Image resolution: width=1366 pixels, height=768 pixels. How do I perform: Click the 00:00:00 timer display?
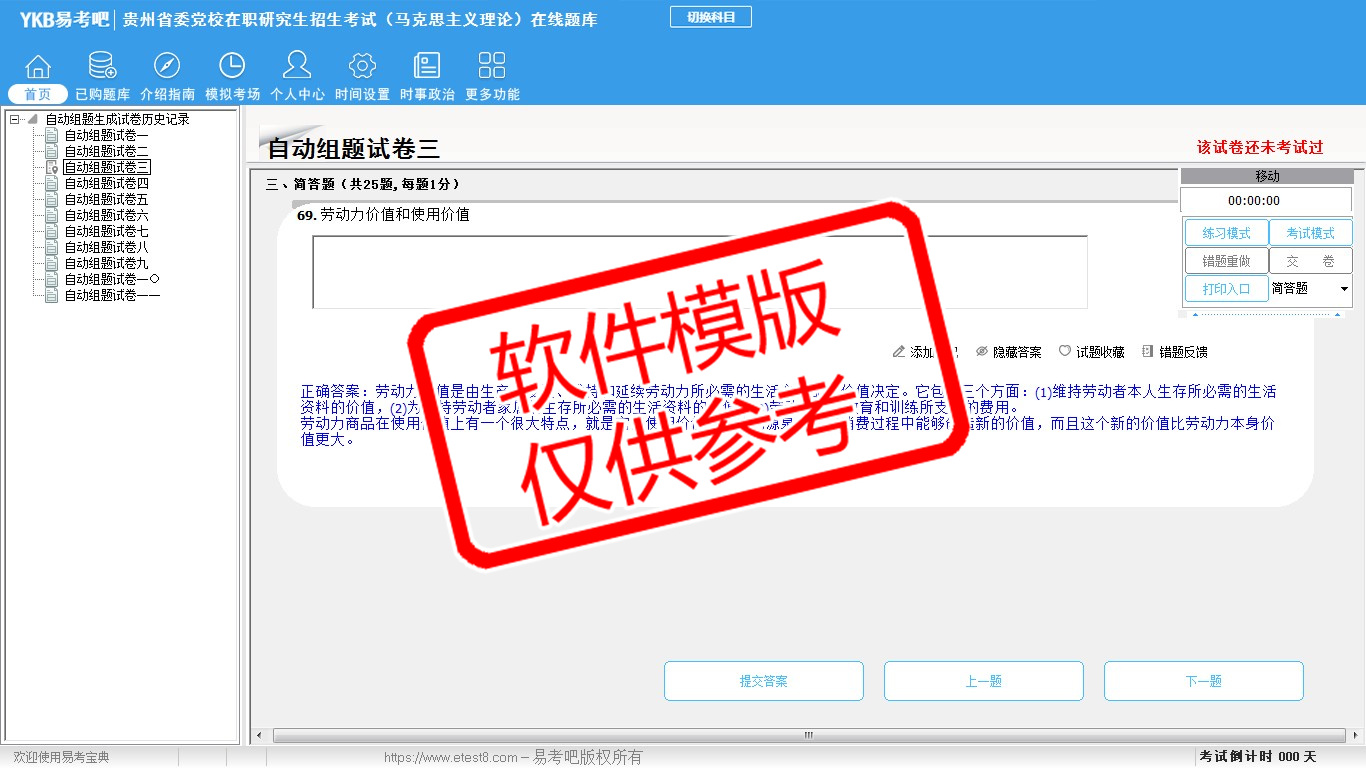click(1266, 201)
